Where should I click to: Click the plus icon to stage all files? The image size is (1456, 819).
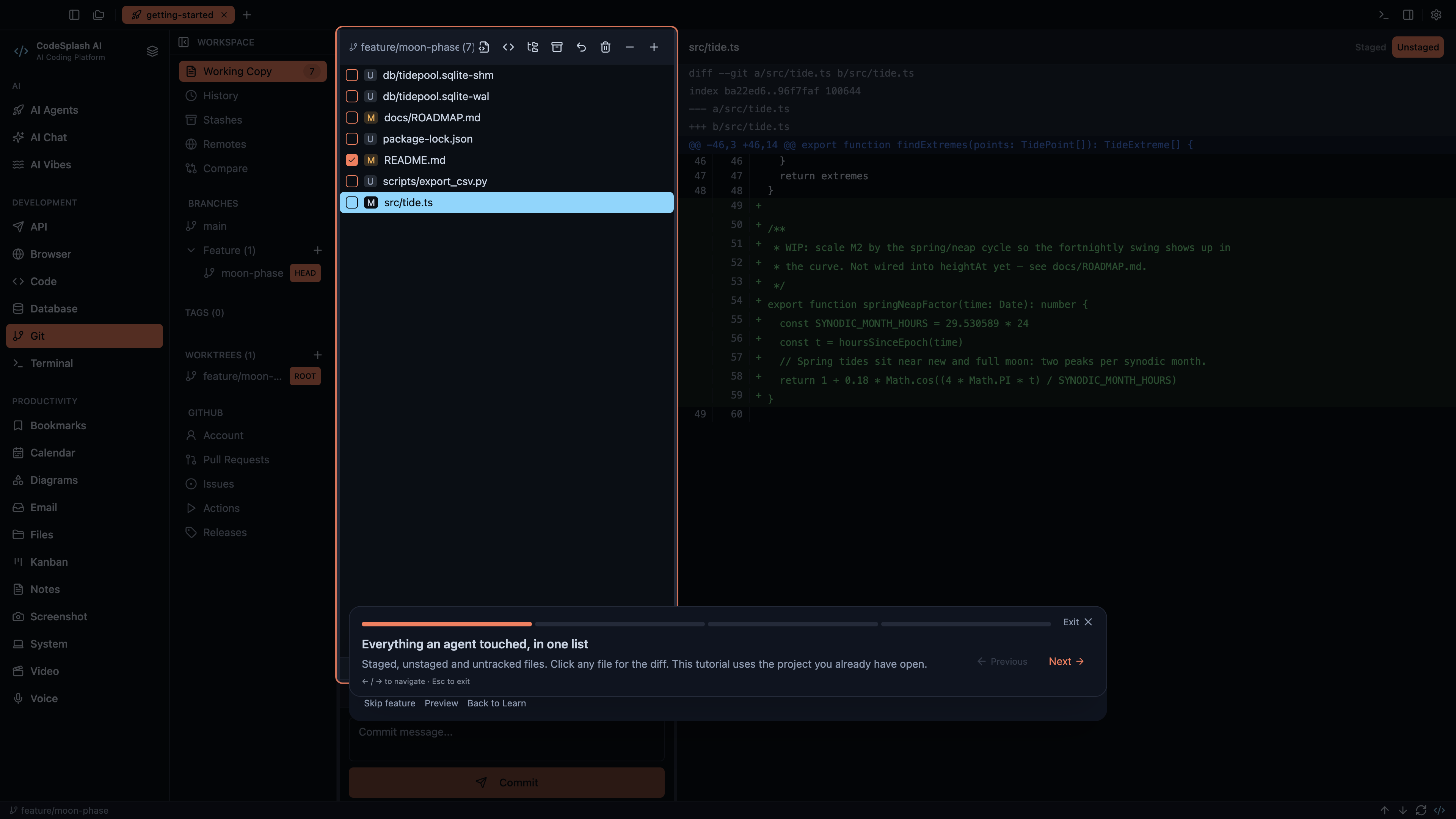tap(654, 47)
